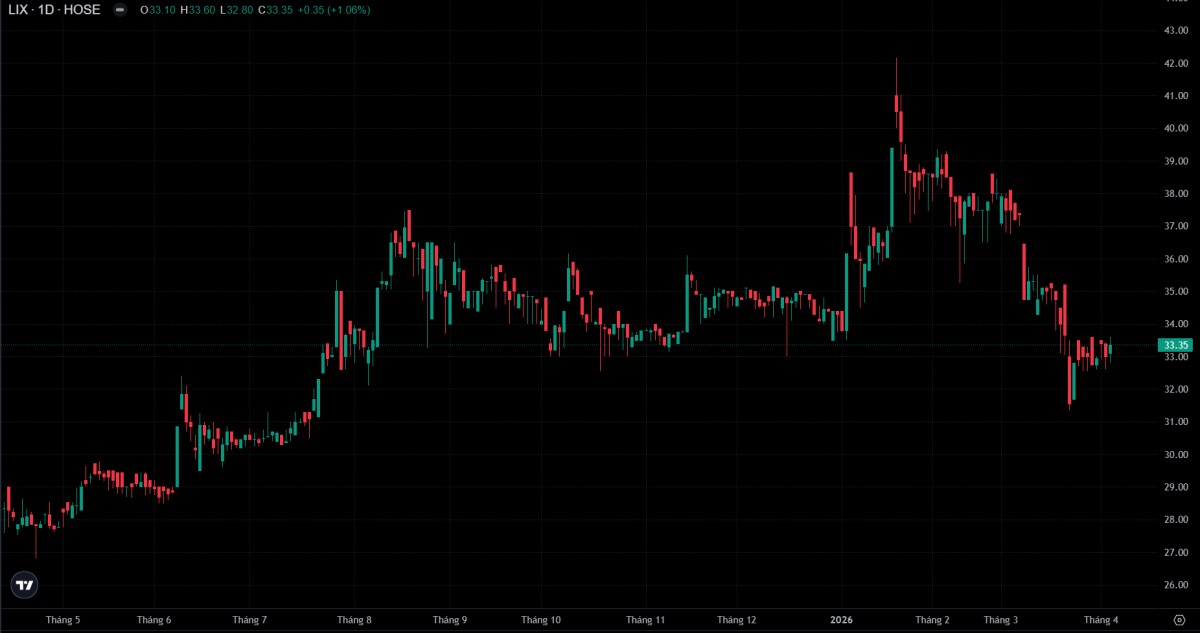Click the Tháng 9 time axis label

450,620
